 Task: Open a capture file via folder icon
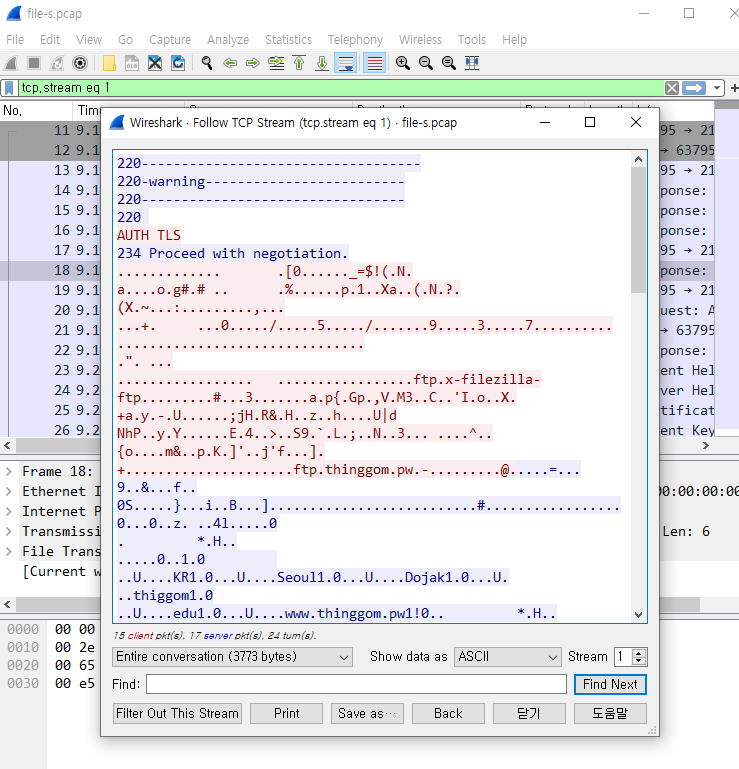[109, 63]
